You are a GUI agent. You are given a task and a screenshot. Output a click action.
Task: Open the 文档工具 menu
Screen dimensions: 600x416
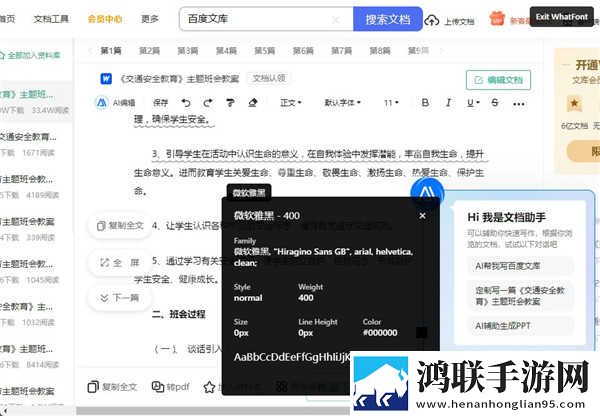coord(51,19)
